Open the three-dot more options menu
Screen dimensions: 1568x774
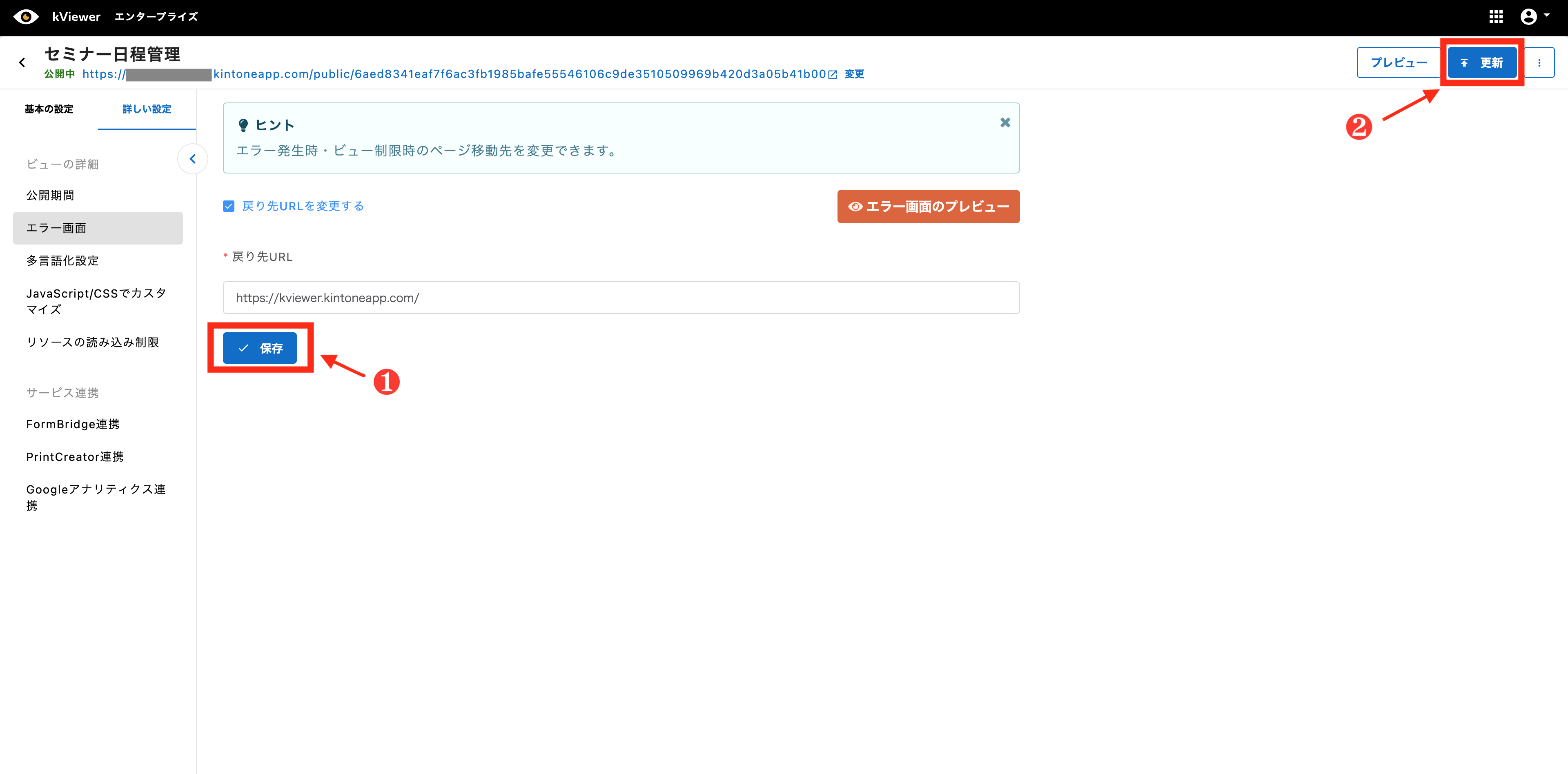(1539, 63)
